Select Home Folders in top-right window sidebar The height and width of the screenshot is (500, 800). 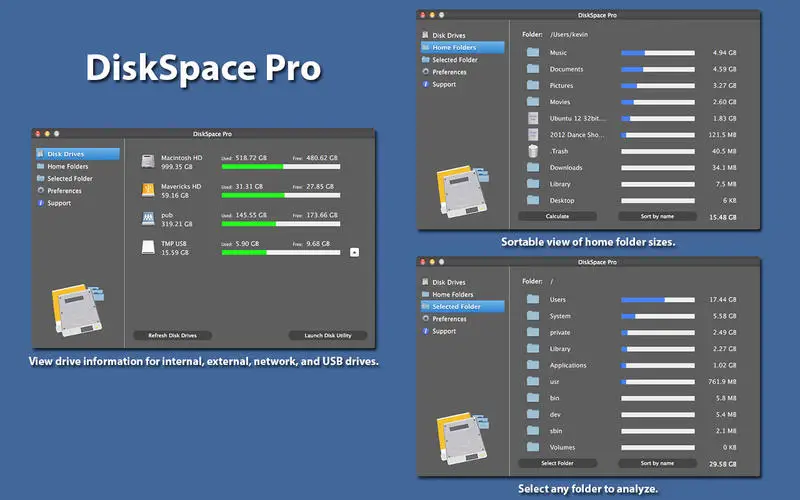click(x=462, y=47)
